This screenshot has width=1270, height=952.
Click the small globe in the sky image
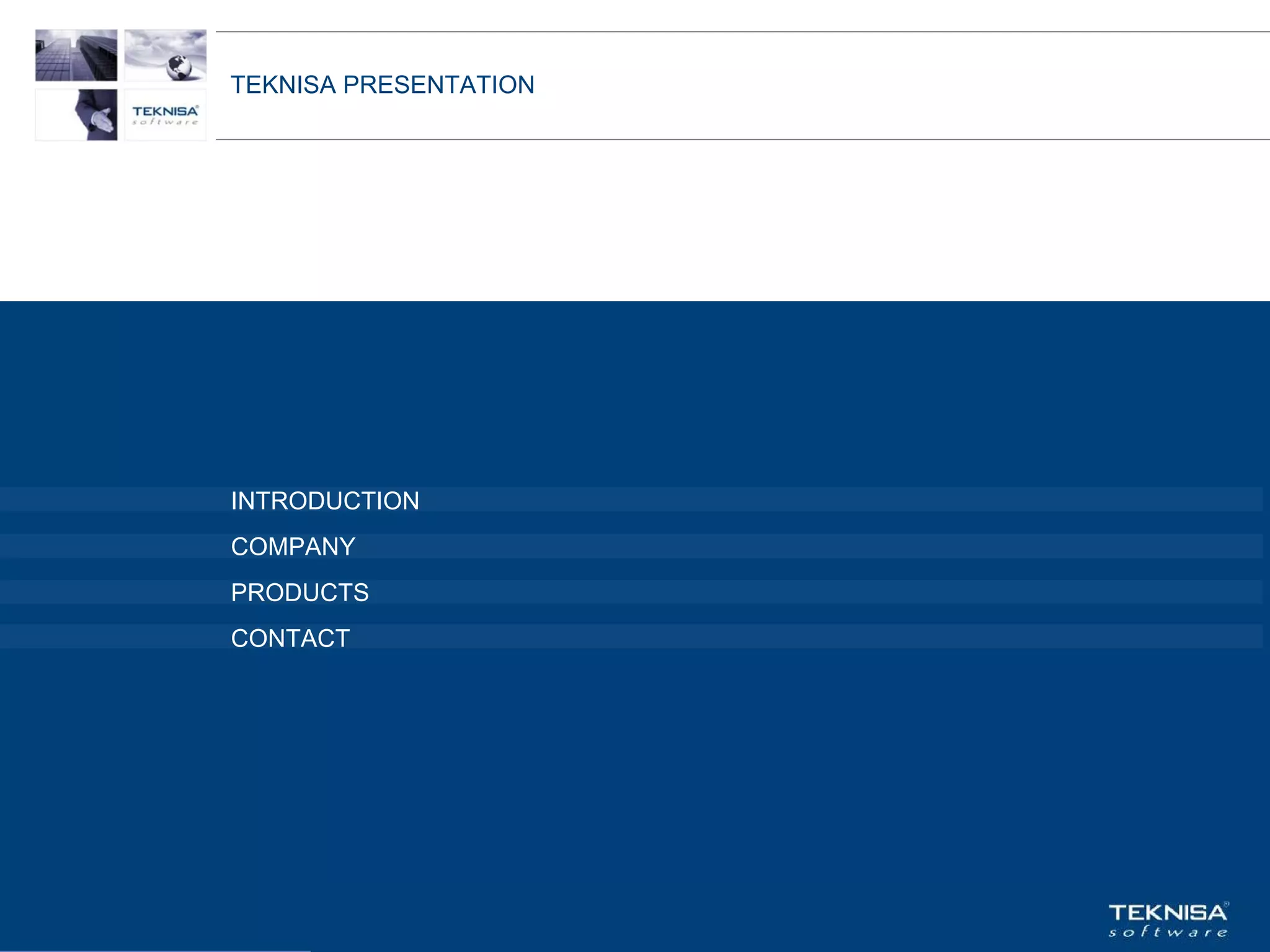pyautogui.click(x=179, y=67)
